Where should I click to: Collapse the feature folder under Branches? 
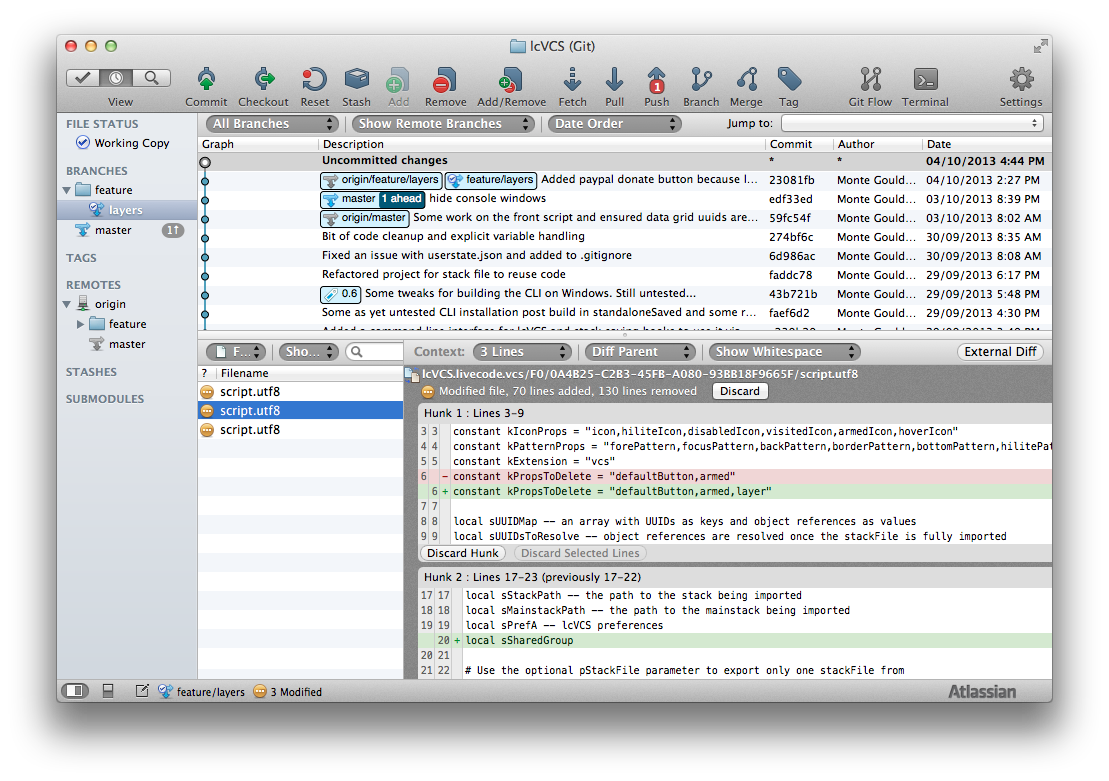[67, 190]
